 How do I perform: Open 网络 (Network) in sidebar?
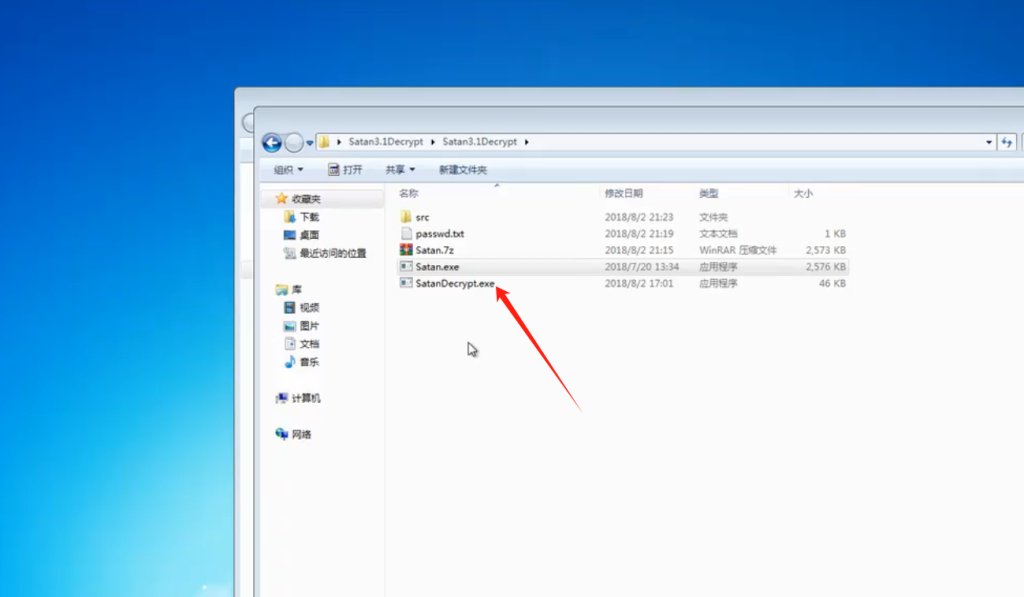[x=301, y=435]
